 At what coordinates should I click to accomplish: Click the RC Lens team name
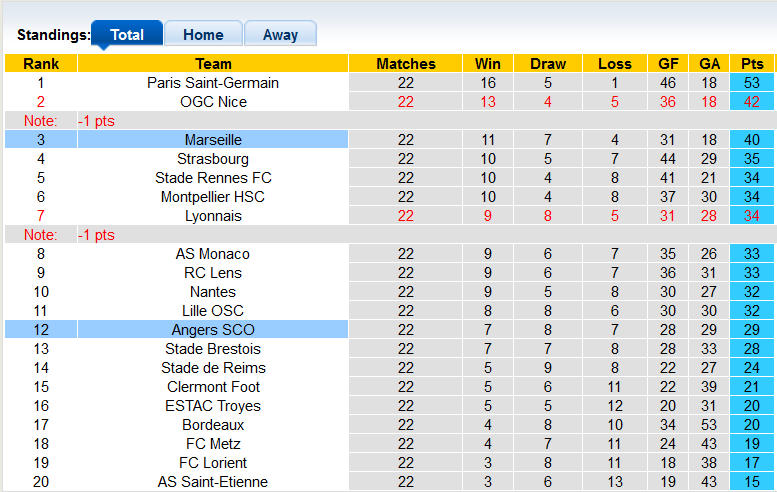[x=213, y=273]
